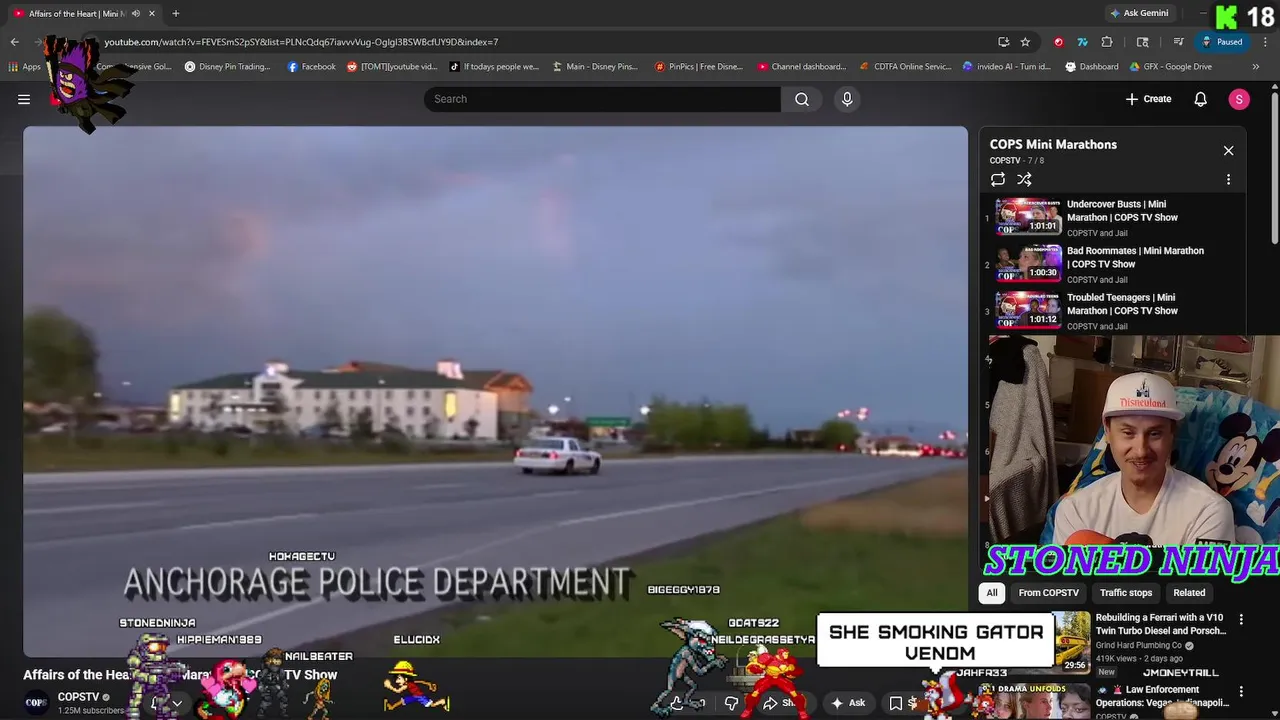Select the Traffic stops filter chip

1126,593
